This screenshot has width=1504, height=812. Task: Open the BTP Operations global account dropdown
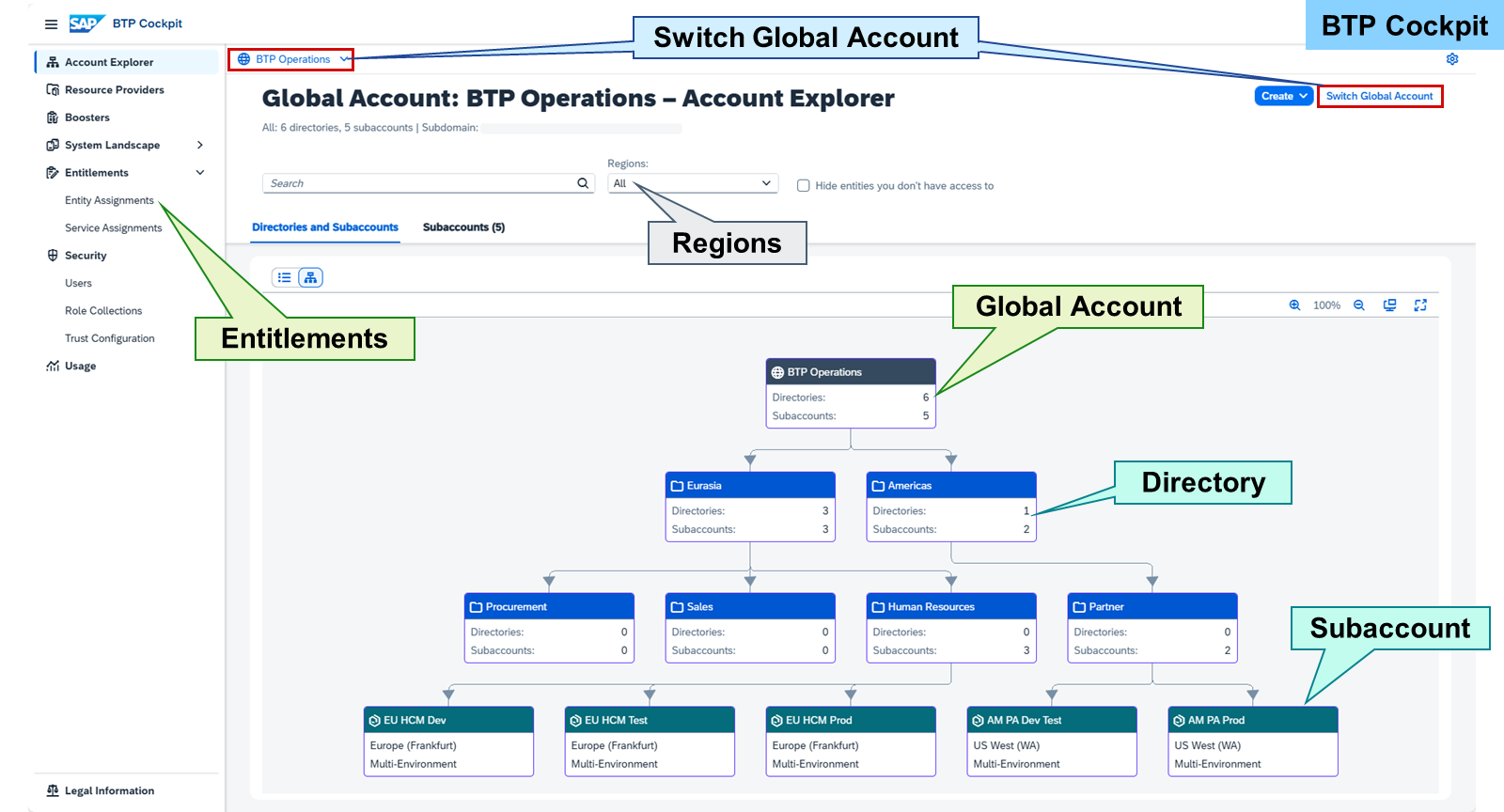pyautogui.click(x=291, y=59)
